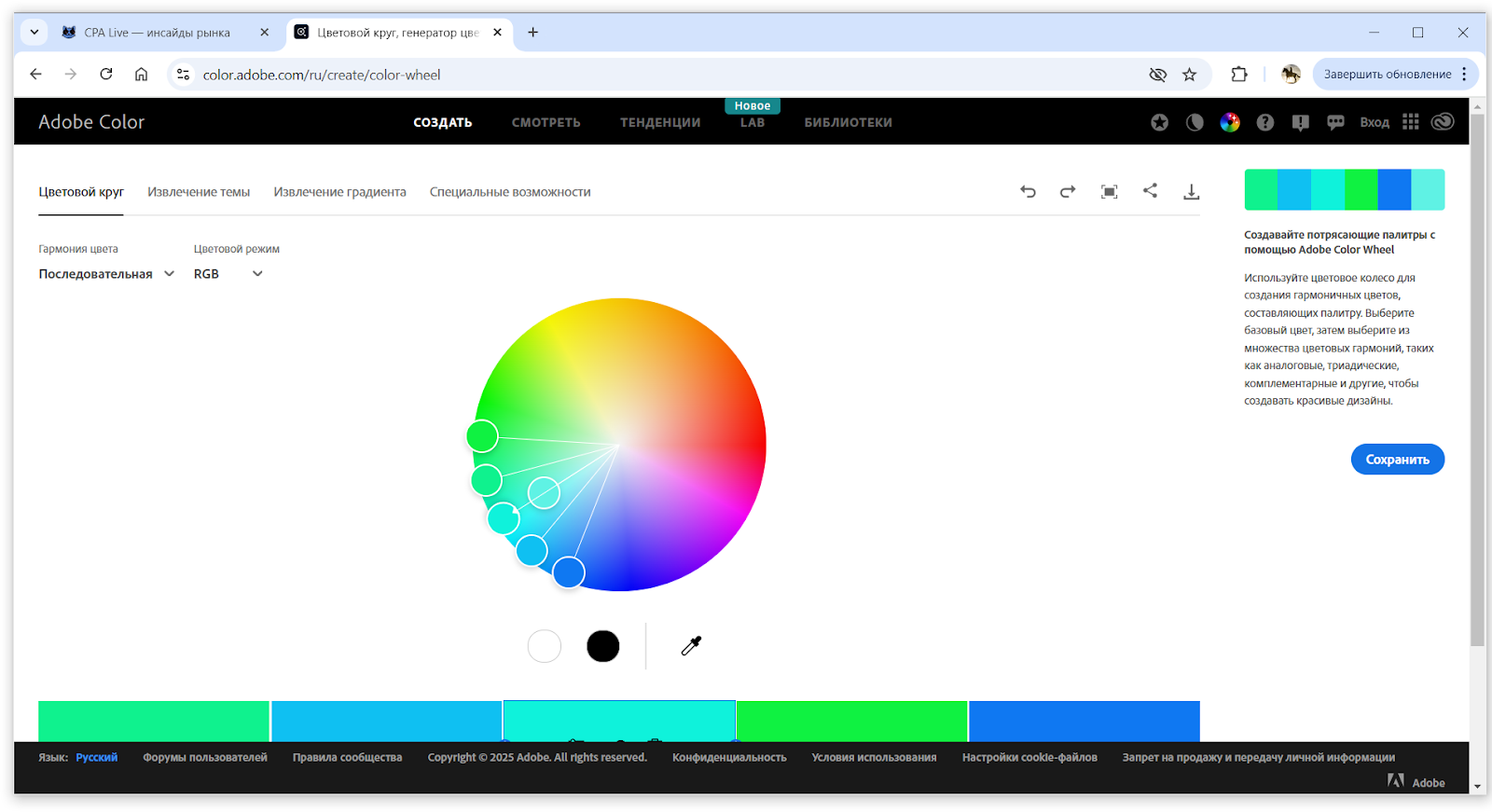Close the CPA Live tab
This screenshot has width=1492, height=812.
264,32
